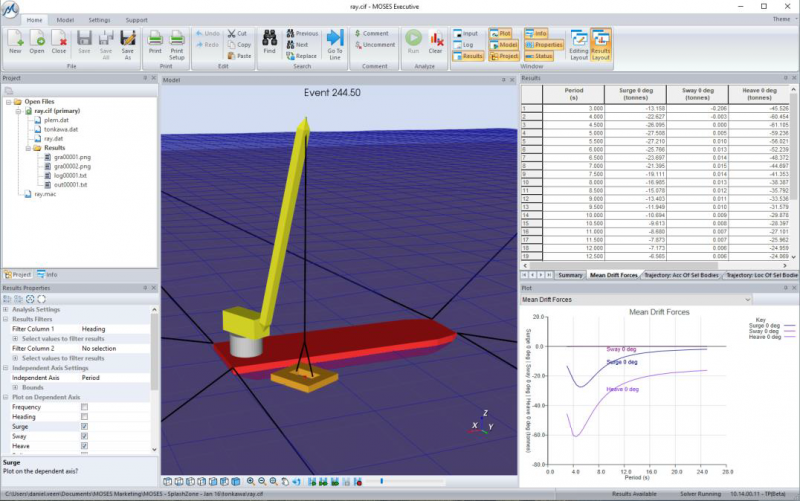Collapse Independent Axis Settings section
This screenshot has height=501, width=800.
click(x=6, y=368)
